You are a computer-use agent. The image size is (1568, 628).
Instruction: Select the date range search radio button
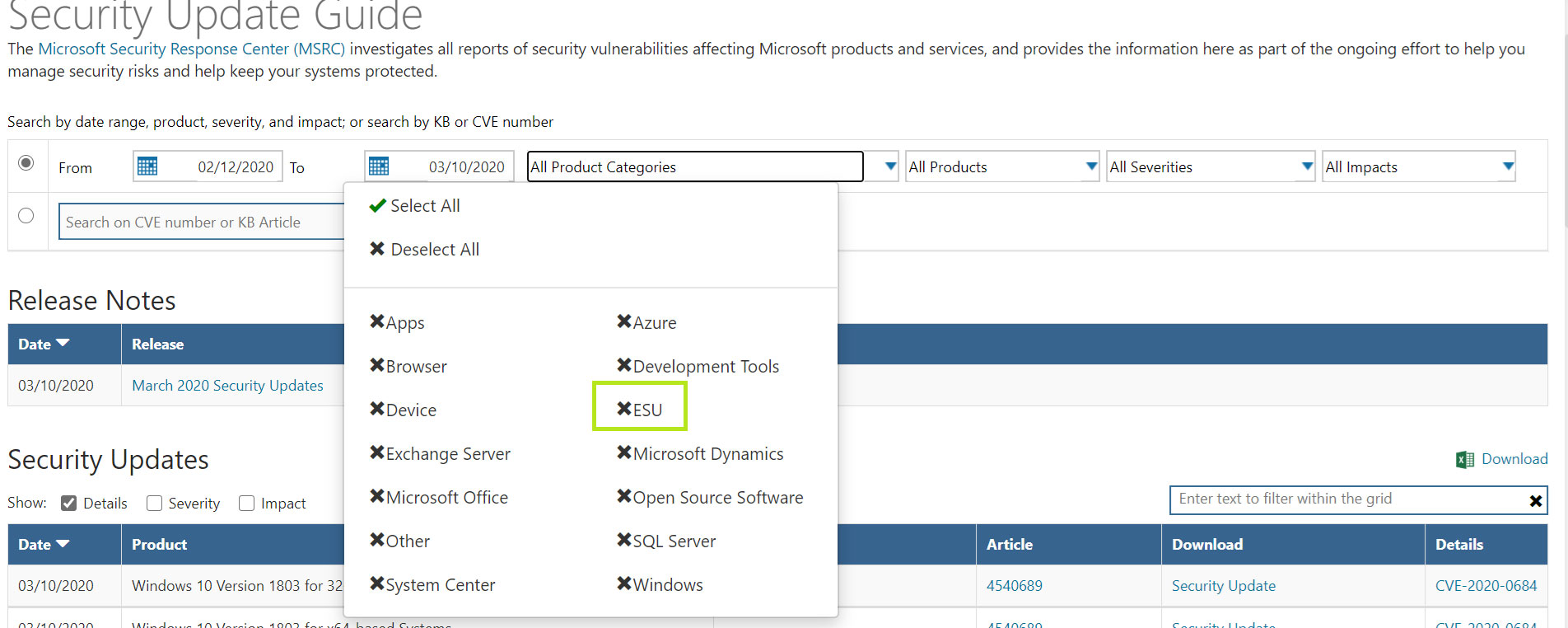pos(26,163)
